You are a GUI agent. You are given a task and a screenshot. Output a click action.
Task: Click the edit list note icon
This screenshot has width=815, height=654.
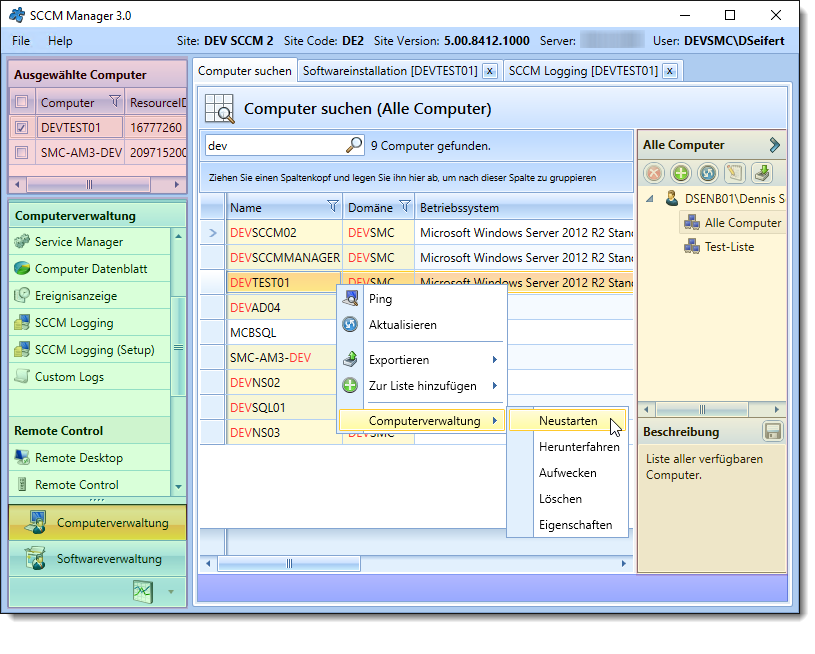735,173
